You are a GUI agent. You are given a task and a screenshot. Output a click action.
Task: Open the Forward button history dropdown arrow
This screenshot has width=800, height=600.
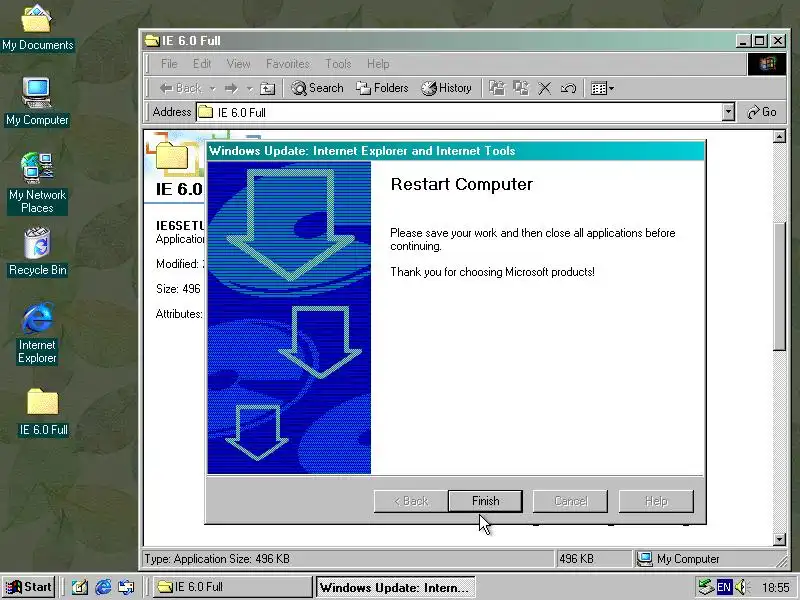click(249, 89)
